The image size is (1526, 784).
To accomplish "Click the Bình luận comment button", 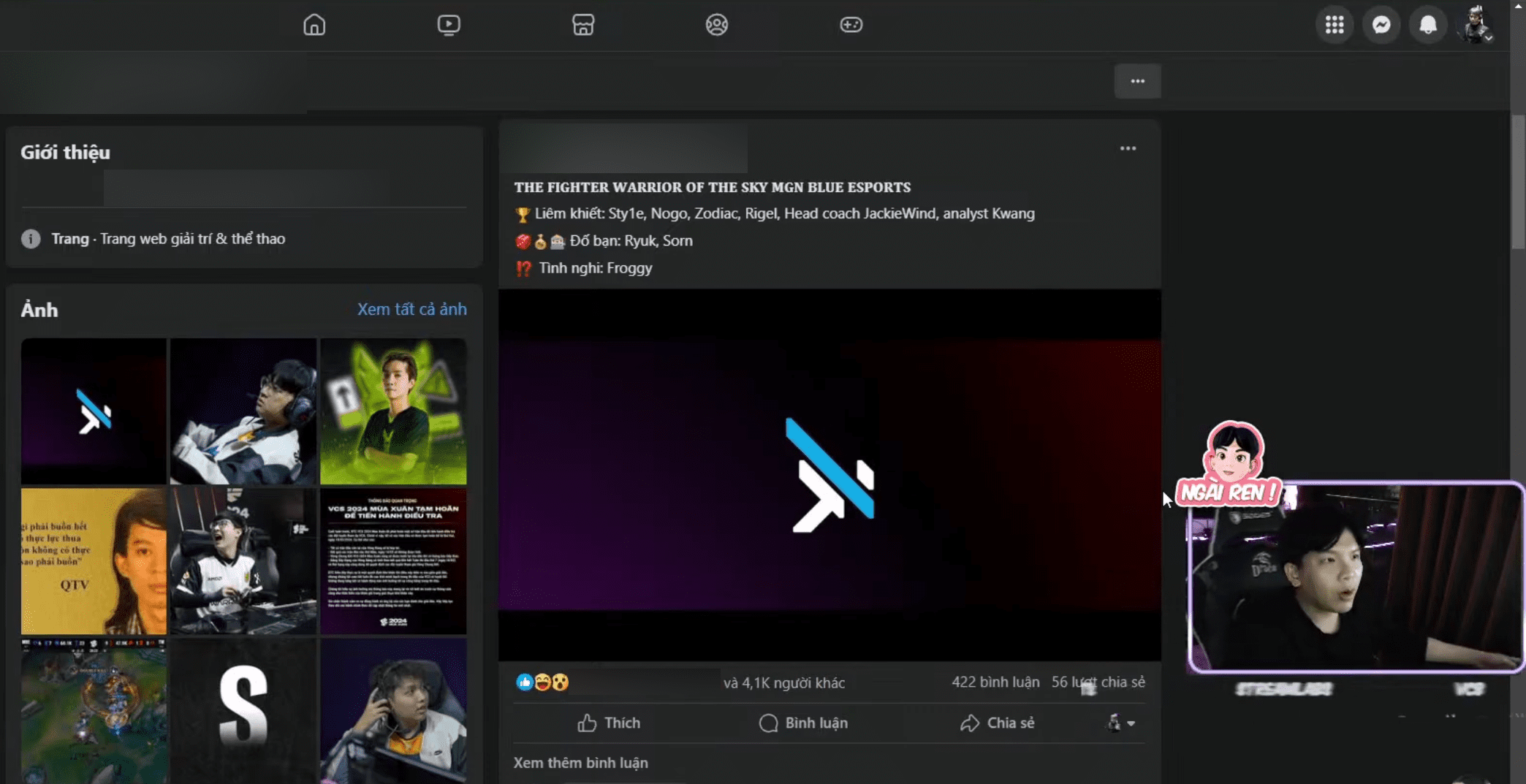I will pos(803,723).
